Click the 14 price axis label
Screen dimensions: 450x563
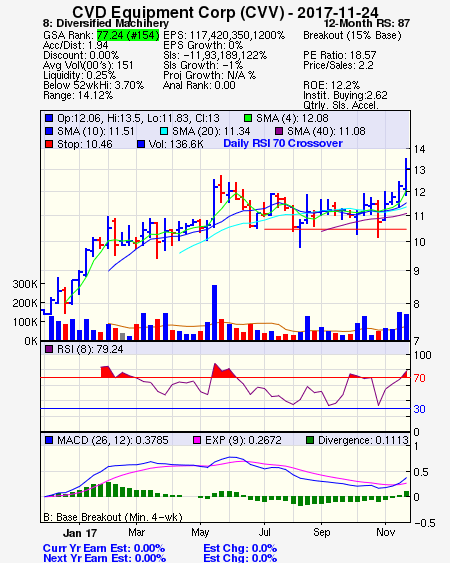tap(419, 149)
